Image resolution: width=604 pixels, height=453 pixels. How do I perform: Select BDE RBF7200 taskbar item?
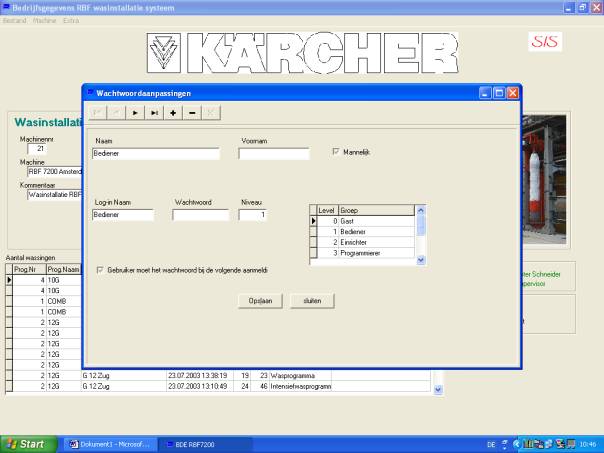[205, 444]
